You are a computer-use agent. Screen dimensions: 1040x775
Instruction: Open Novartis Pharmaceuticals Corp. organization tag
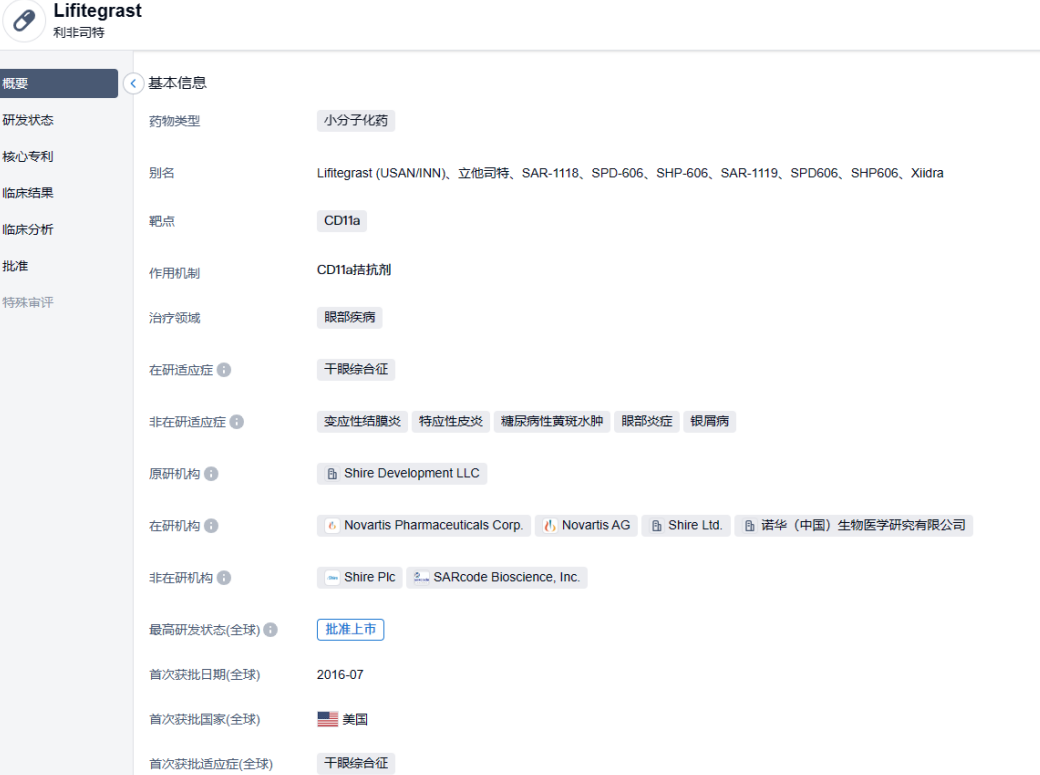(423, 526)
